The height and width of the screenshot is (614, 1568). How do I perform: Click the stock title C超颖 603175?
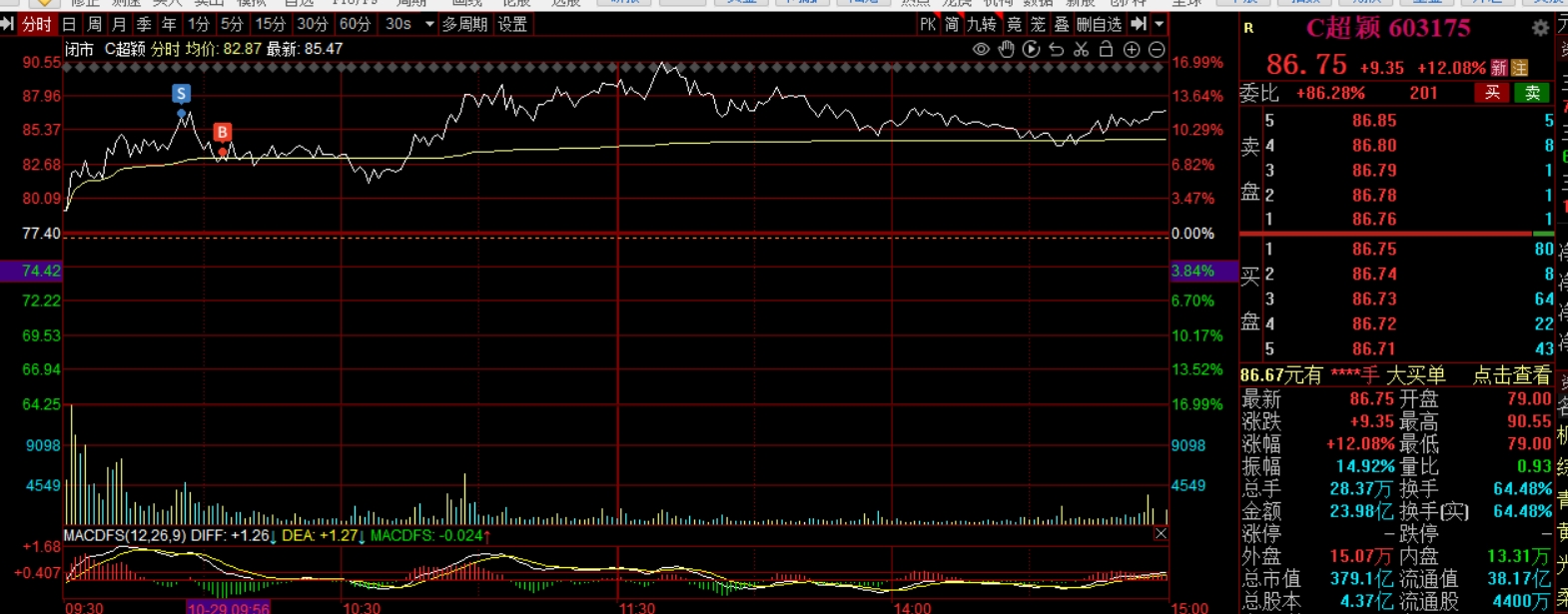[1388, 28]
